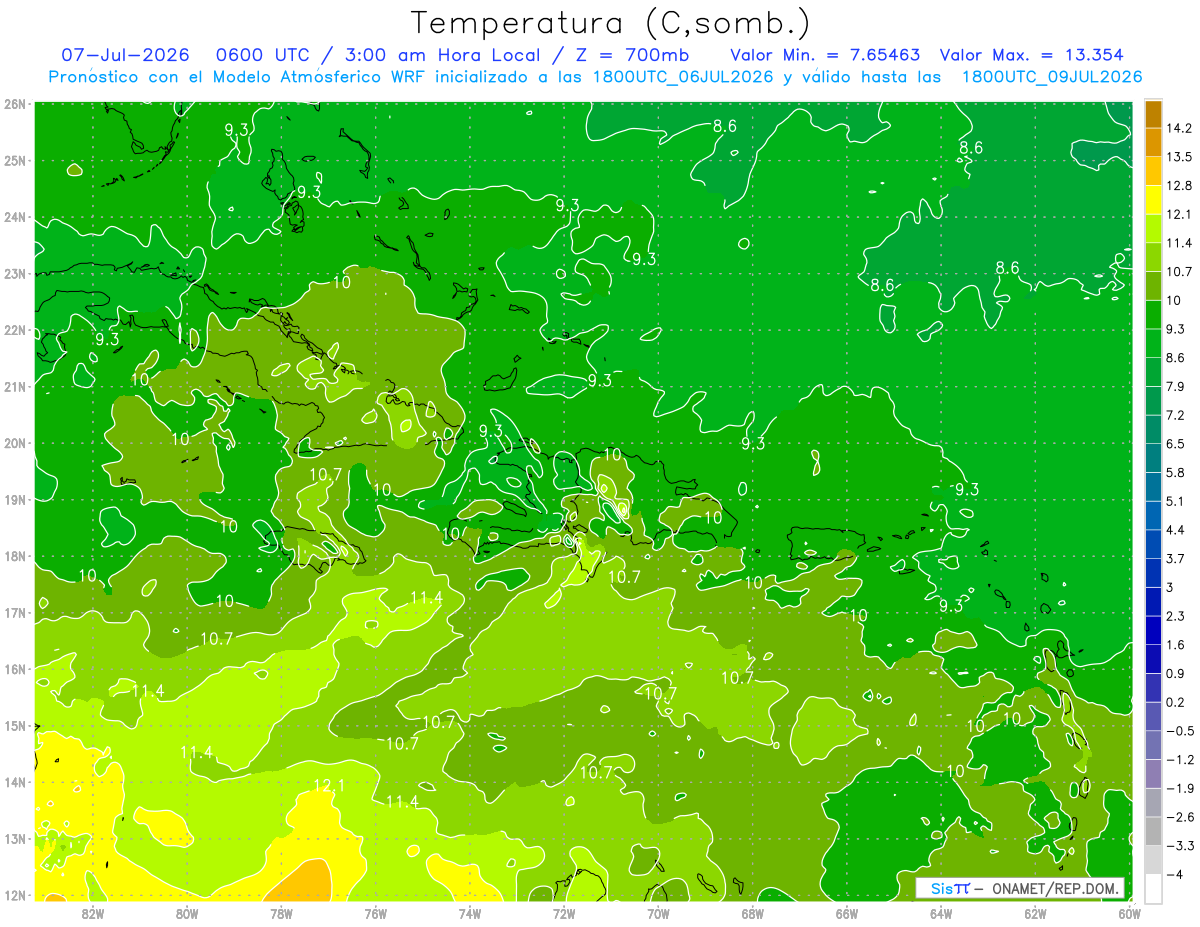Image resolution: width=1200 pixels, height=927 pixels.
Task: Click the '16N' latitude label
Action: [x=14, y=669]
